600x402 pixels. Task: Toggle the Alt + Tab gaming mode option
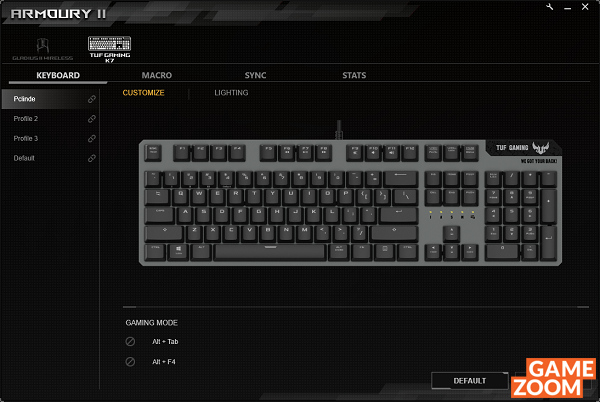click(130, 342)
